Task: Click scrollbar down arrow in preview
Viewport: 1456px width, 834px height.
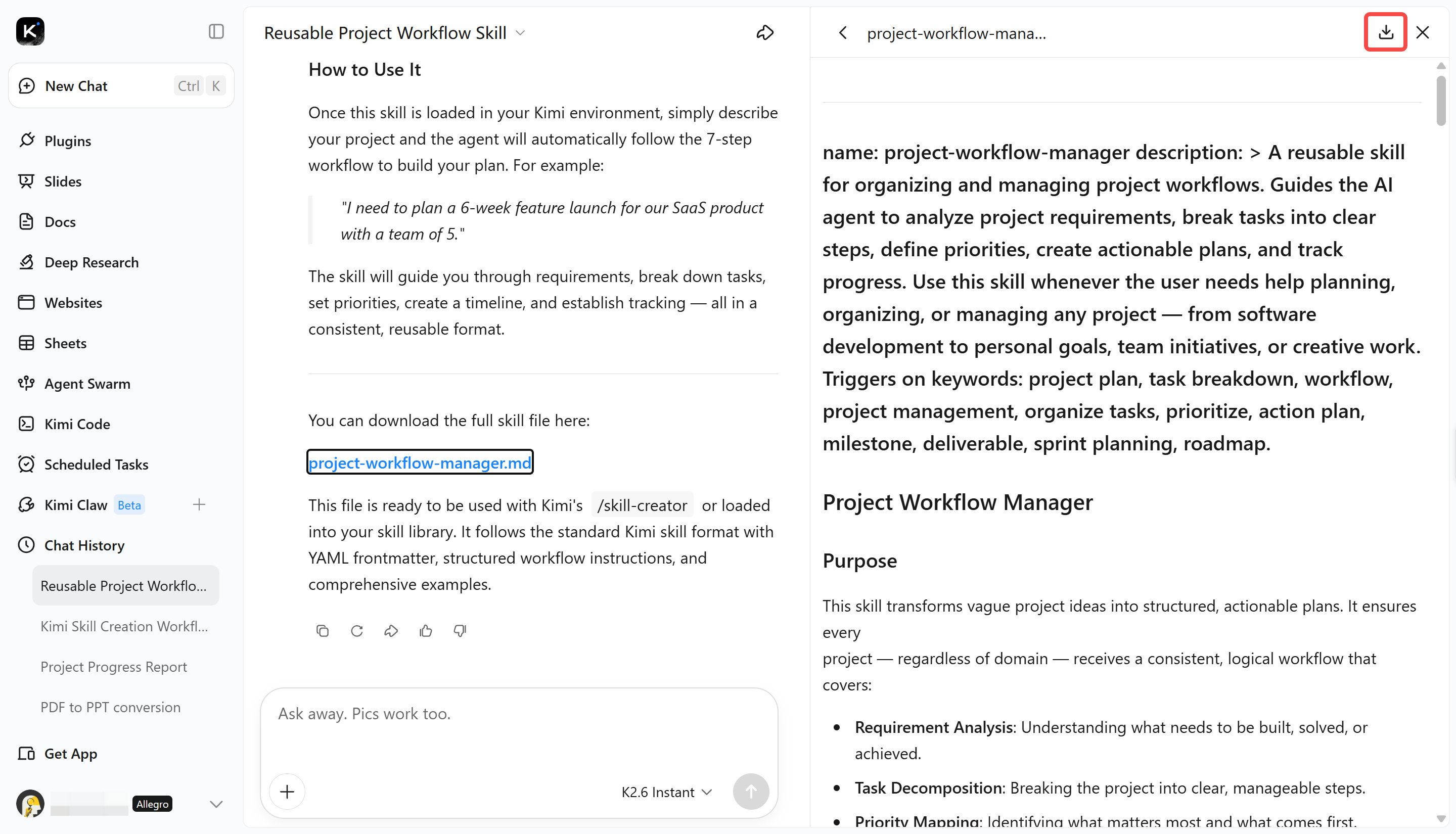Action: 1442,819
